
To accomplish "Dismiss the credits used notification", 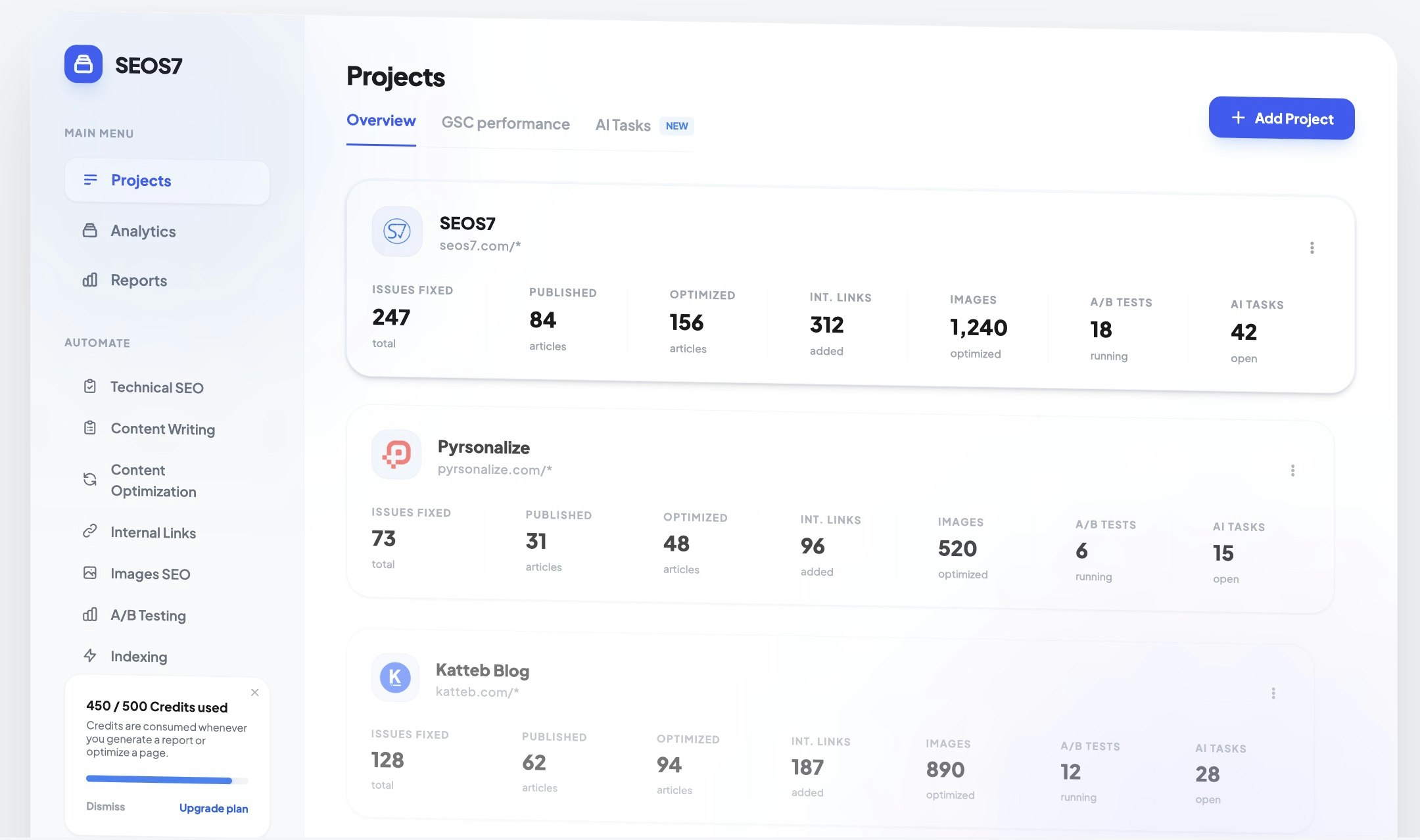I will pyautogui.click(x=254, y=692).
